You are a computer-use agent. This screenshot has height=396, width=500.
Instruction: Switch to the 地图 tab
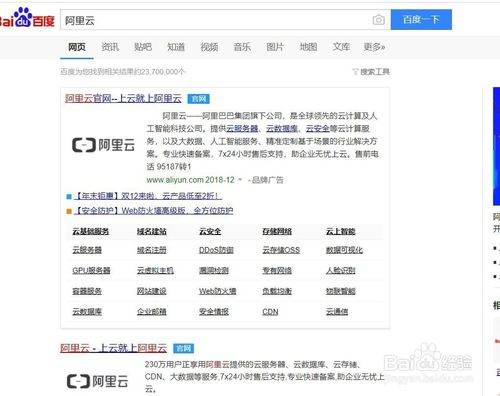coord(308,47)
